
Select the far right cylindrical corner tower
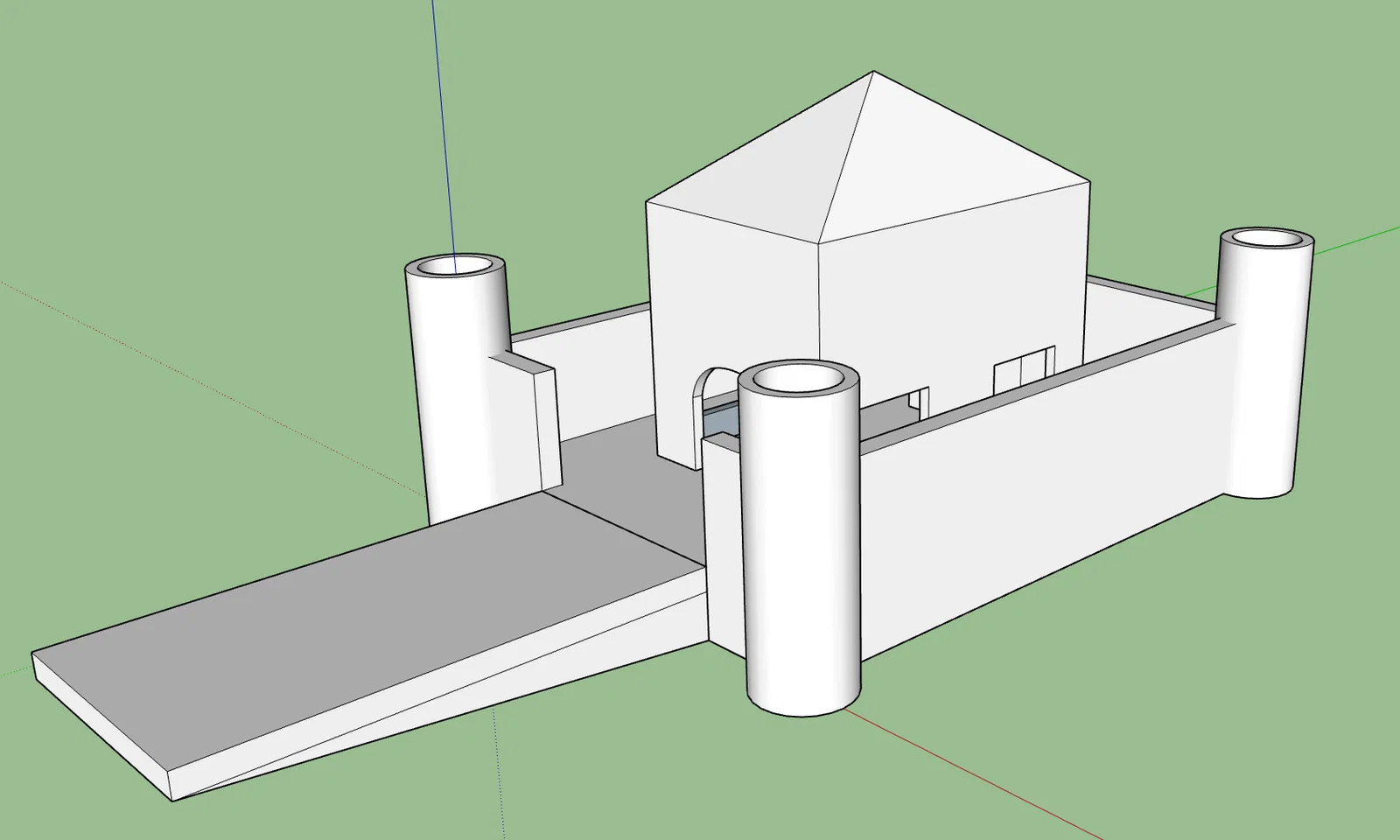[x=1265, y=362]
